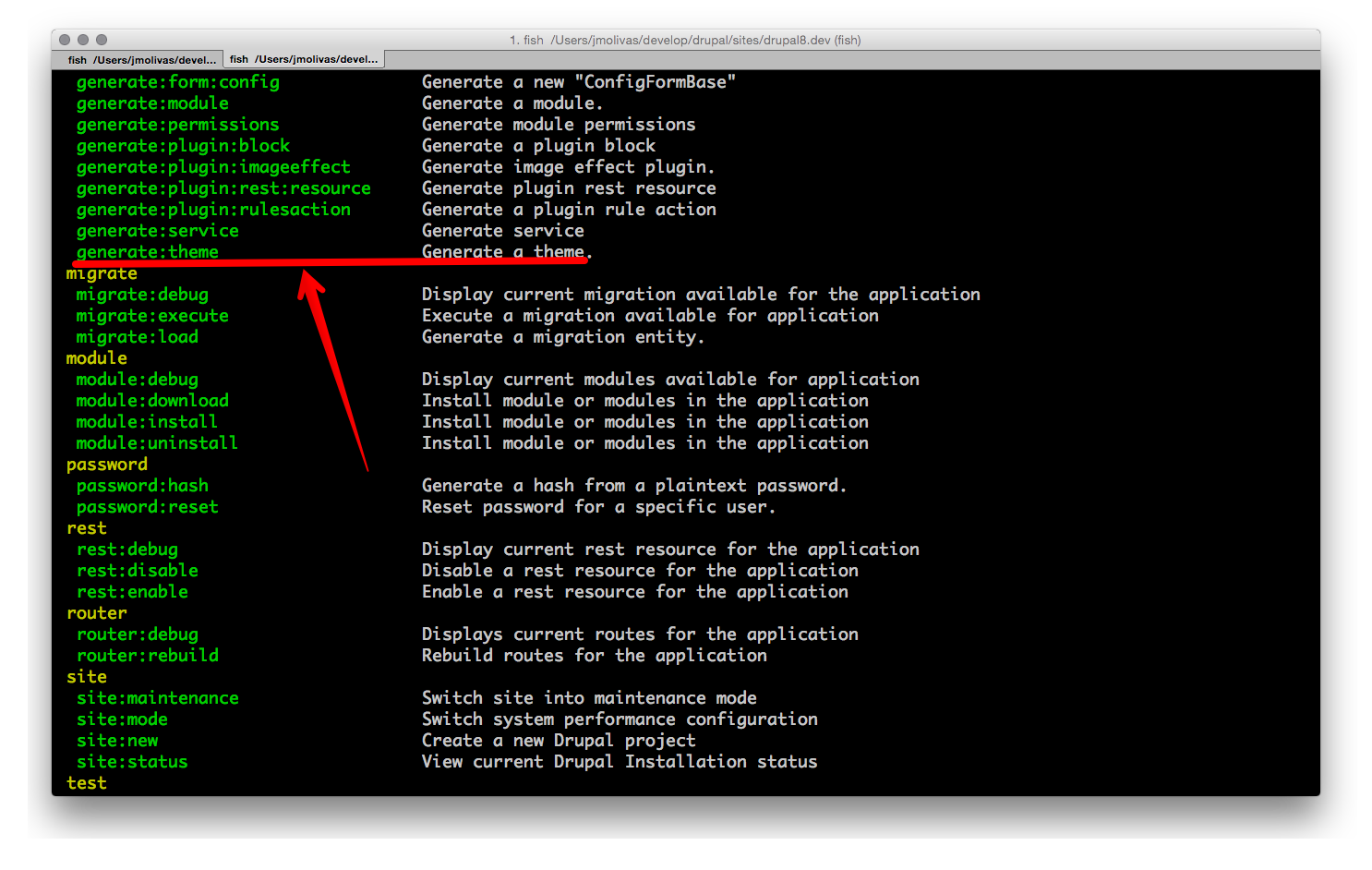
Task: Click the "password" namespace heading
Action: [107, 465]
